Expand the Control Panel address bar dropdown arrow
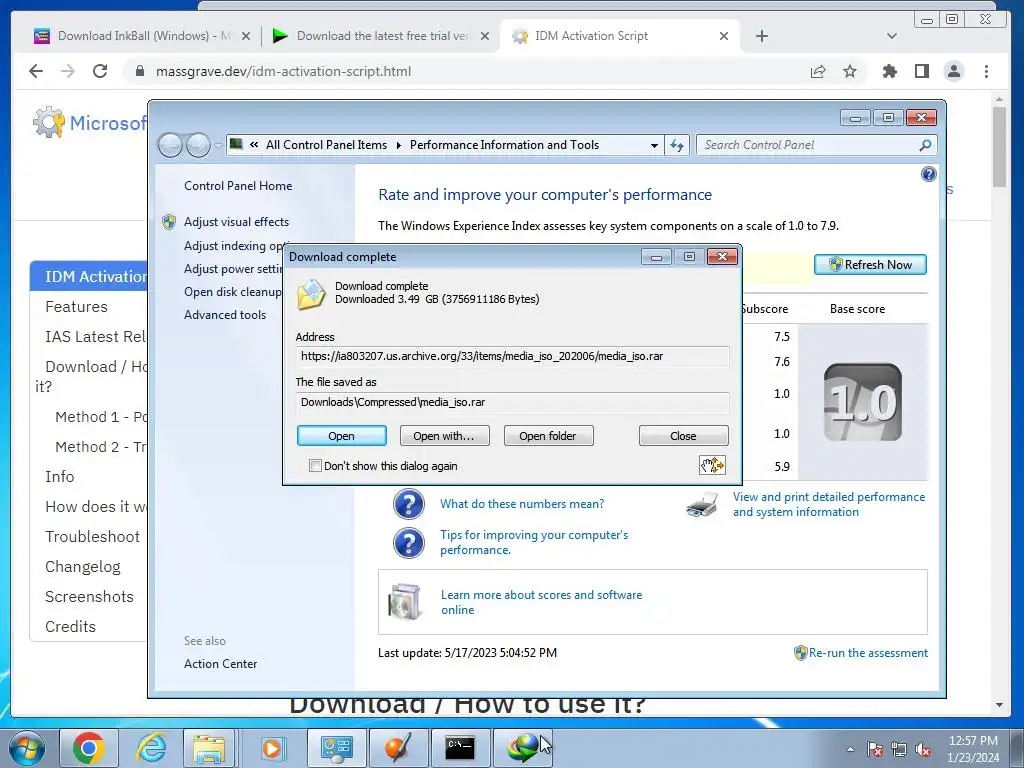Viewport: 1024px width, 768px height. tap(654, 145)
